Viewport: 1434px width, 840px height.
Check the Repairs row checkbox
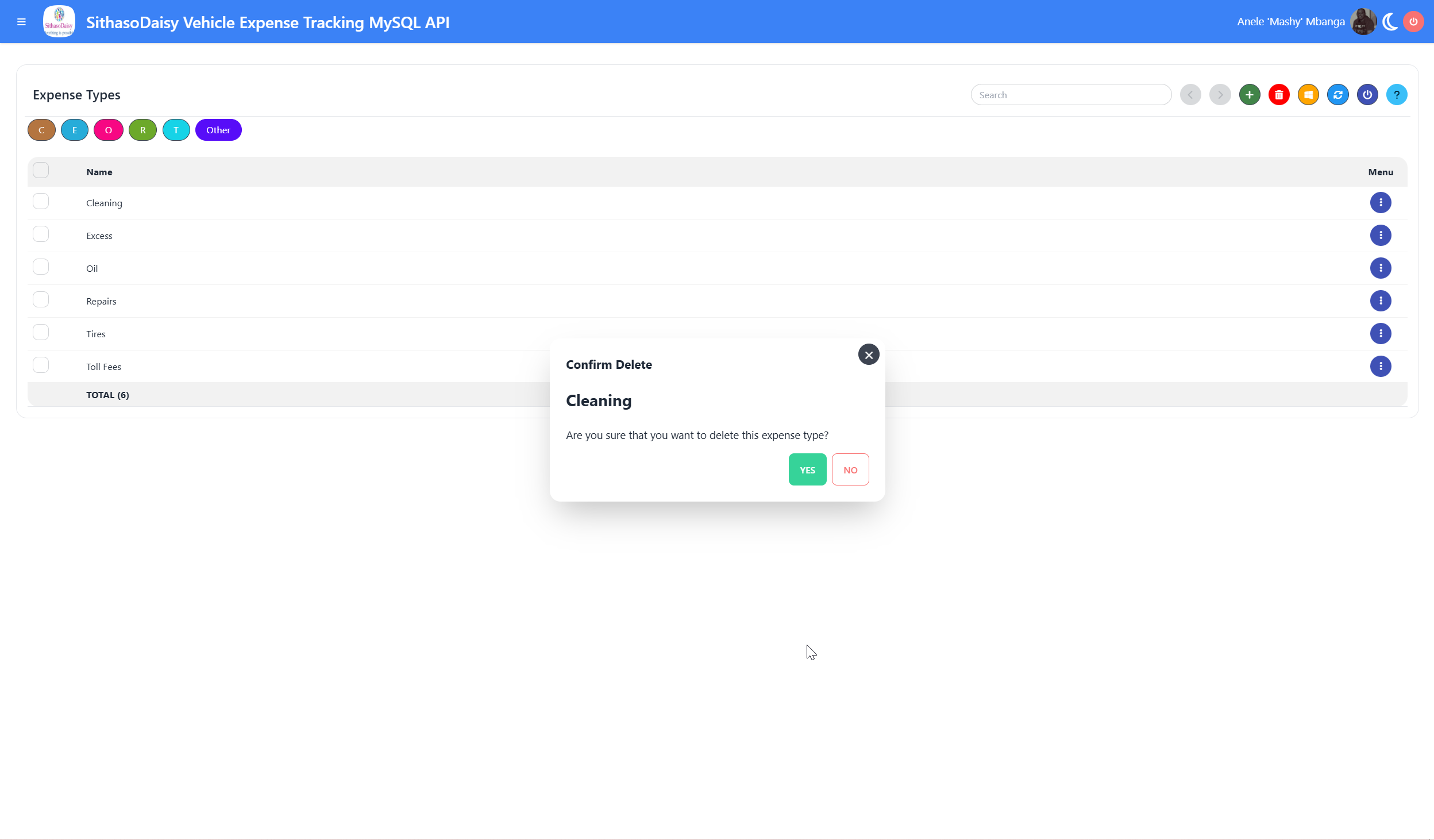tap(41, 300)
